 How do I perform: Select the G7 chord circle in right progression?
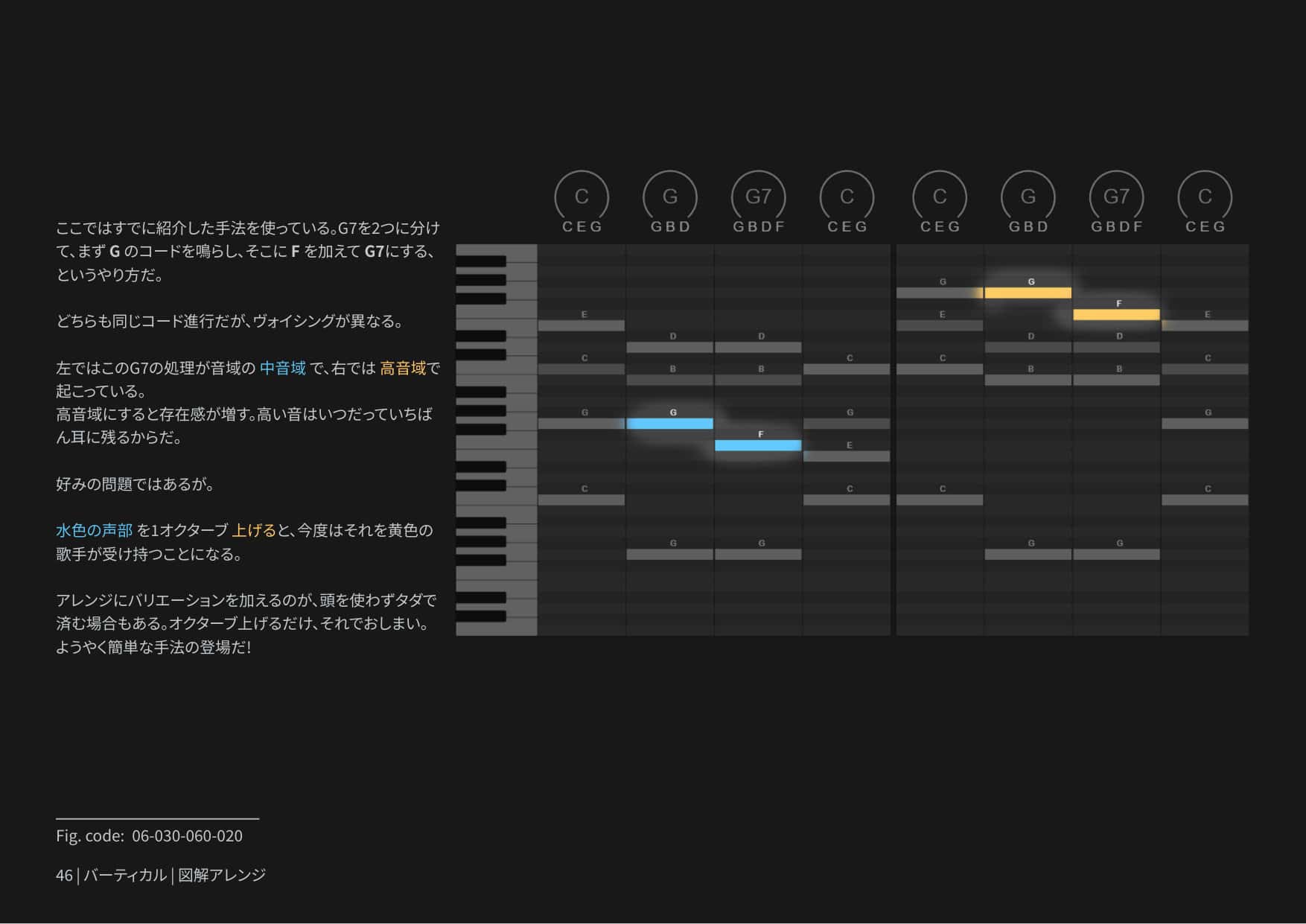1116,197
